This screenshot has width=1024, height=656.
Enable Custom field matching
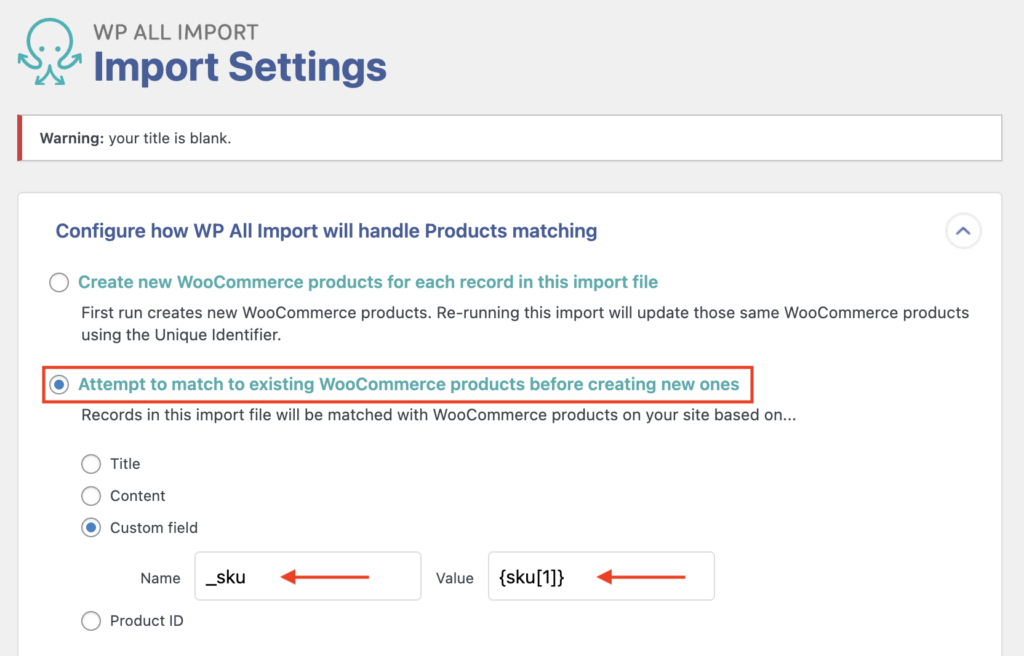[x=90, y=527]
